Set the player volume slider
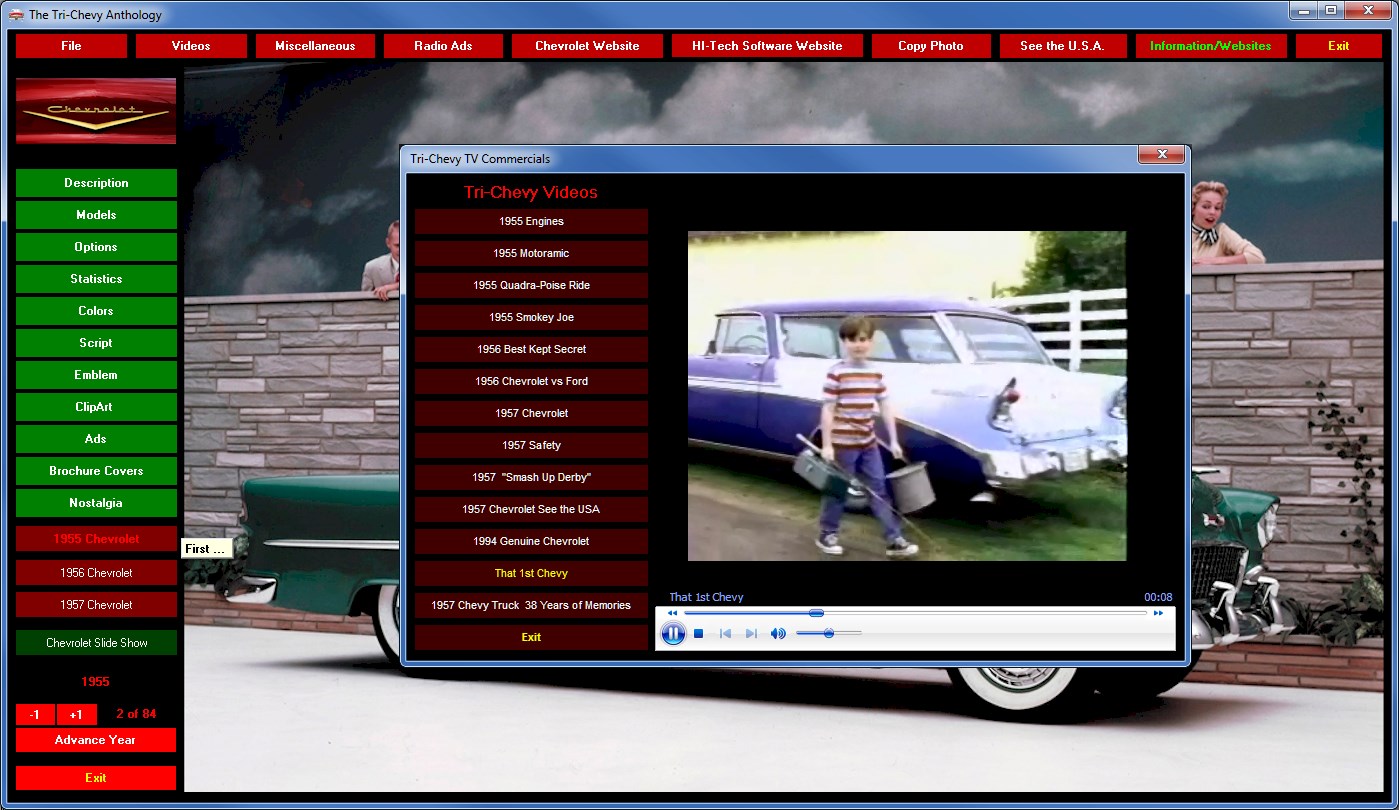 pos(829,633)
